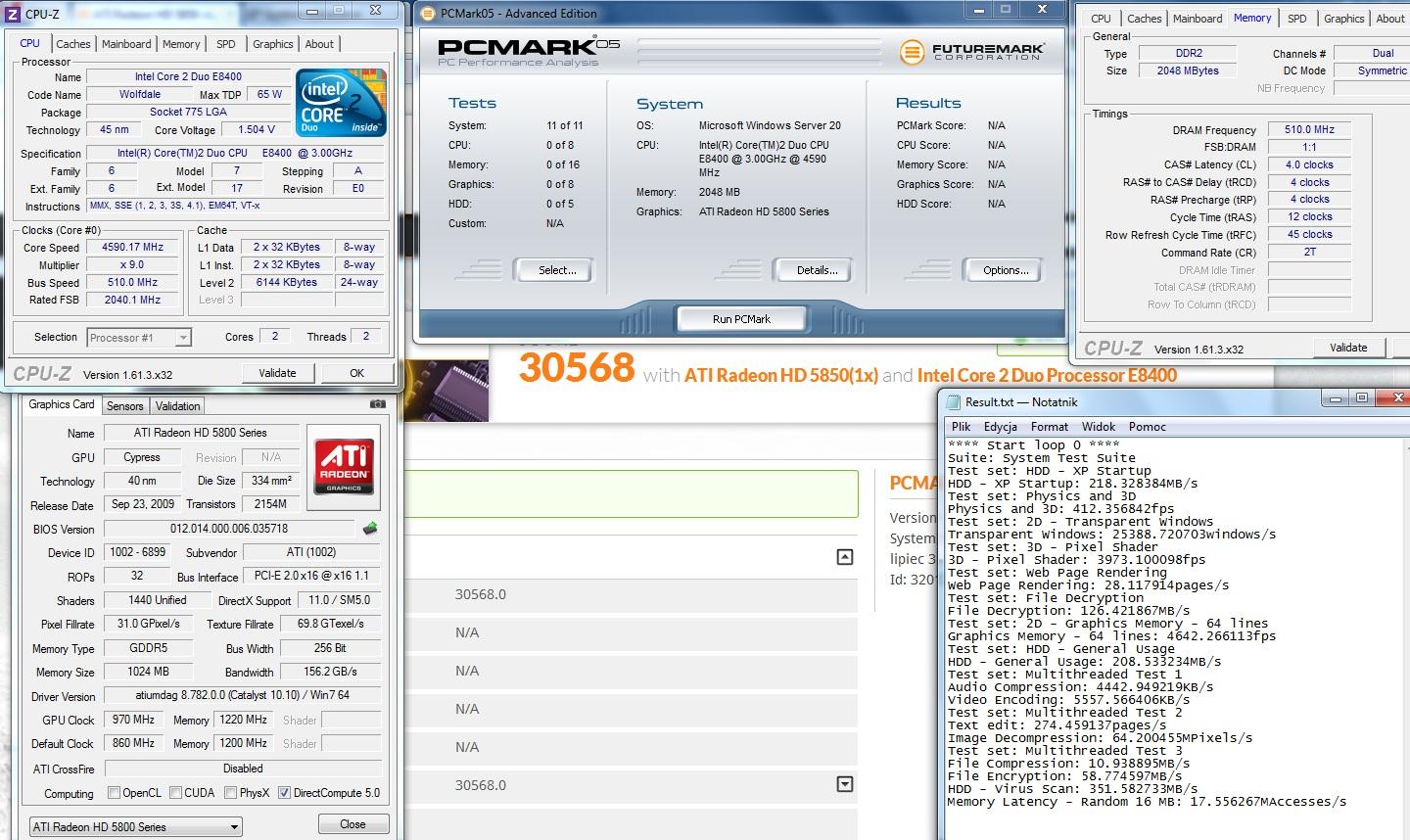Click the CPU-Z title bar icon

[x=14, y=13]
